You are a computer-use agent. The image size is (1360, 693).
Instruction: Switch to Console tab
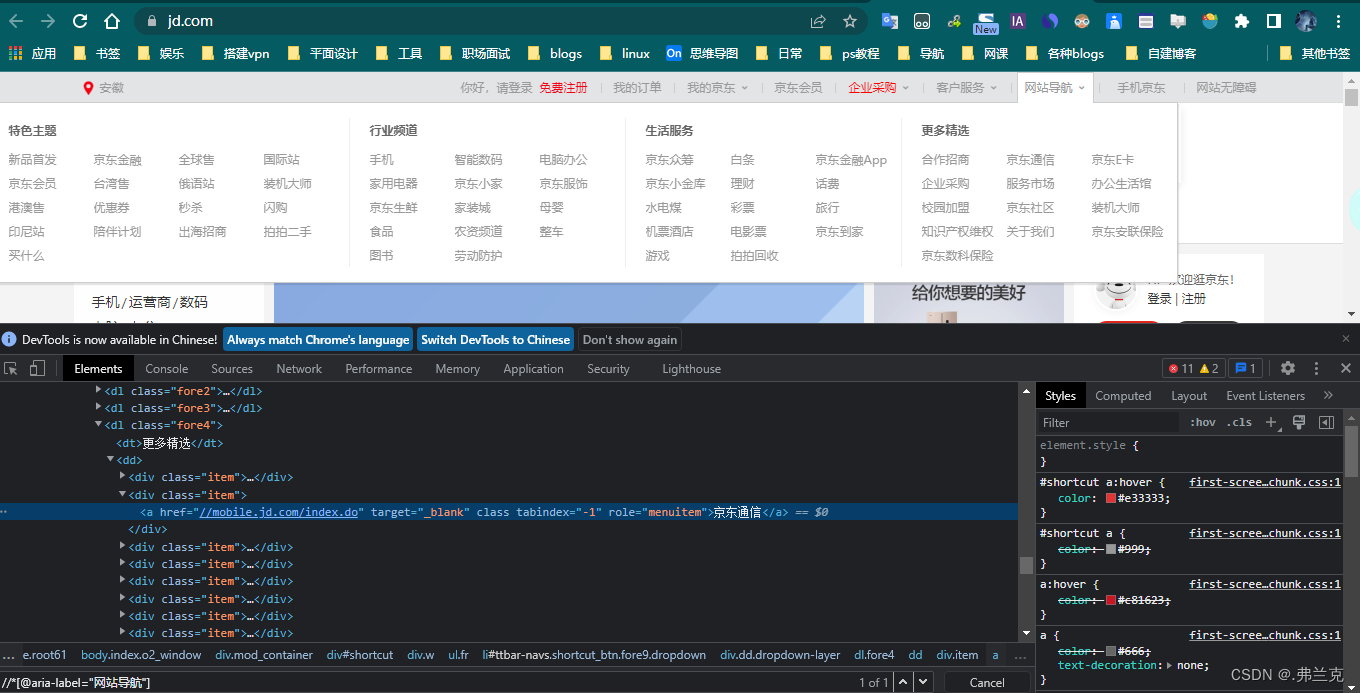(166, 369)
